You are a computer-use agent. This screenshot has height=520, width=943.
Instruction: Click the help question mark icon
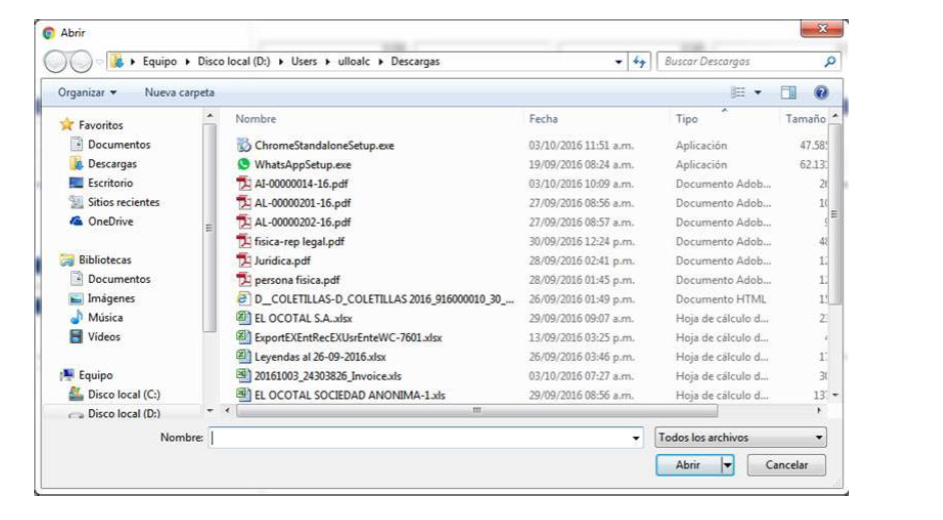821,92
